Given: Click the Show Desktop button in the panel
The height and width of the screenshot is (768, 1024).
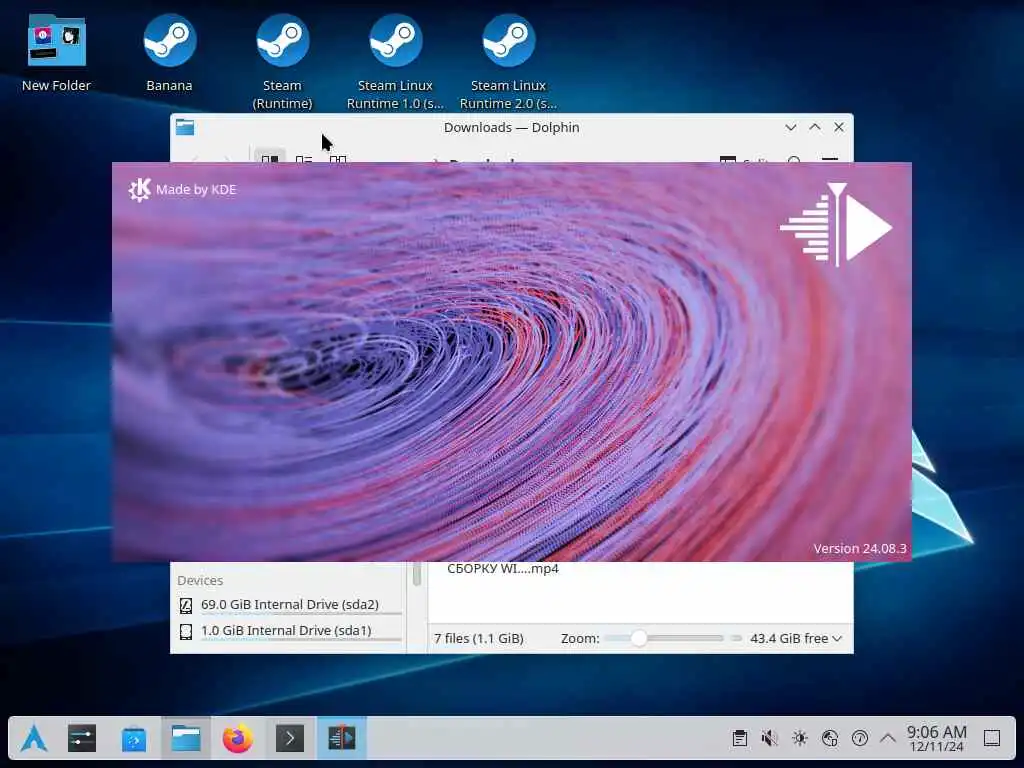Looking at the screenshot, I should tap(992, 739).
